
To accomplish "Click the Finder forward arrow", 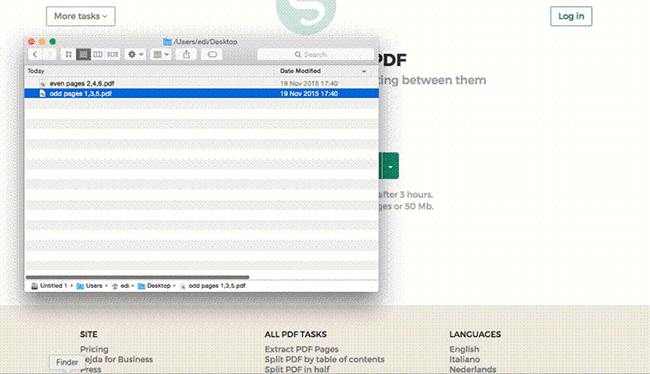I will (50, 54).
